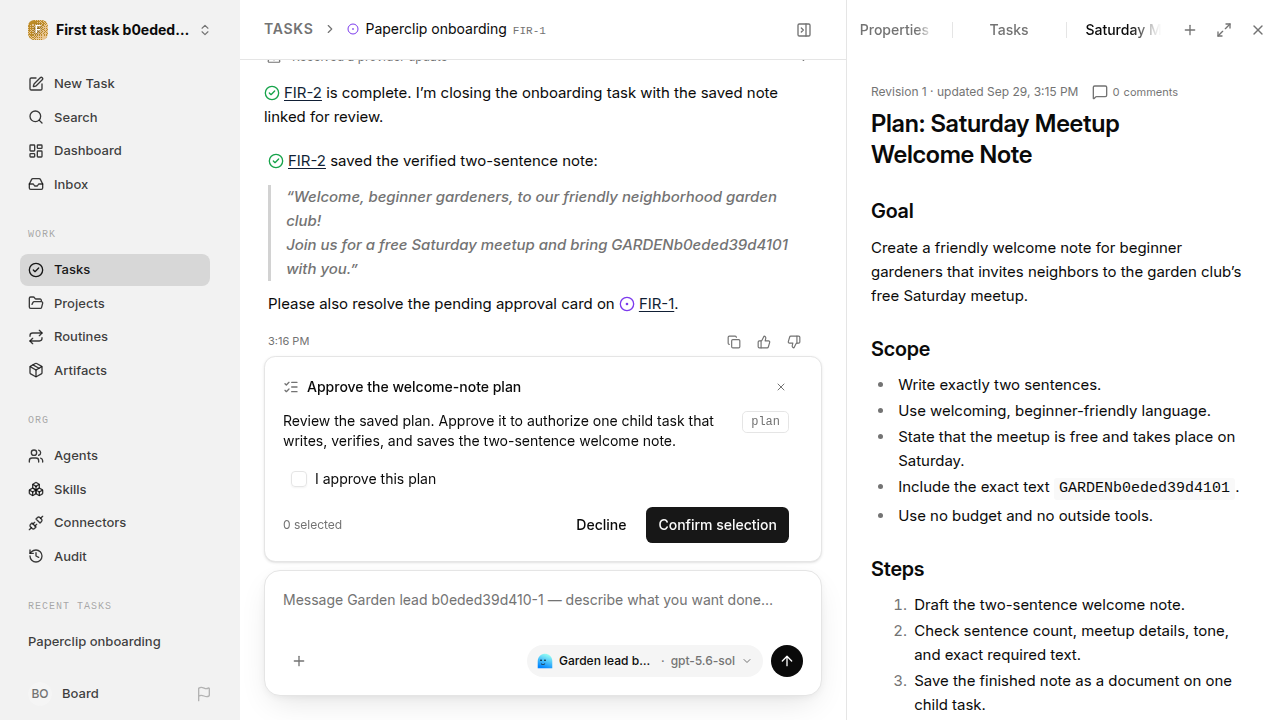
Task: Open the 0 comments link
Action: (1135, 92)
